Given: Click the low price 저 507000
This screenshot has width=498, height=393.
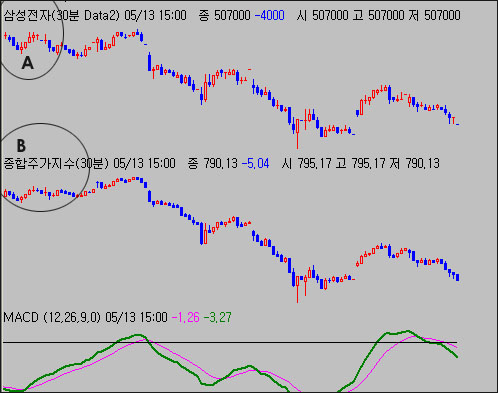Looking at the screenshot, I should pyautogui.click(x=434, y=15).
